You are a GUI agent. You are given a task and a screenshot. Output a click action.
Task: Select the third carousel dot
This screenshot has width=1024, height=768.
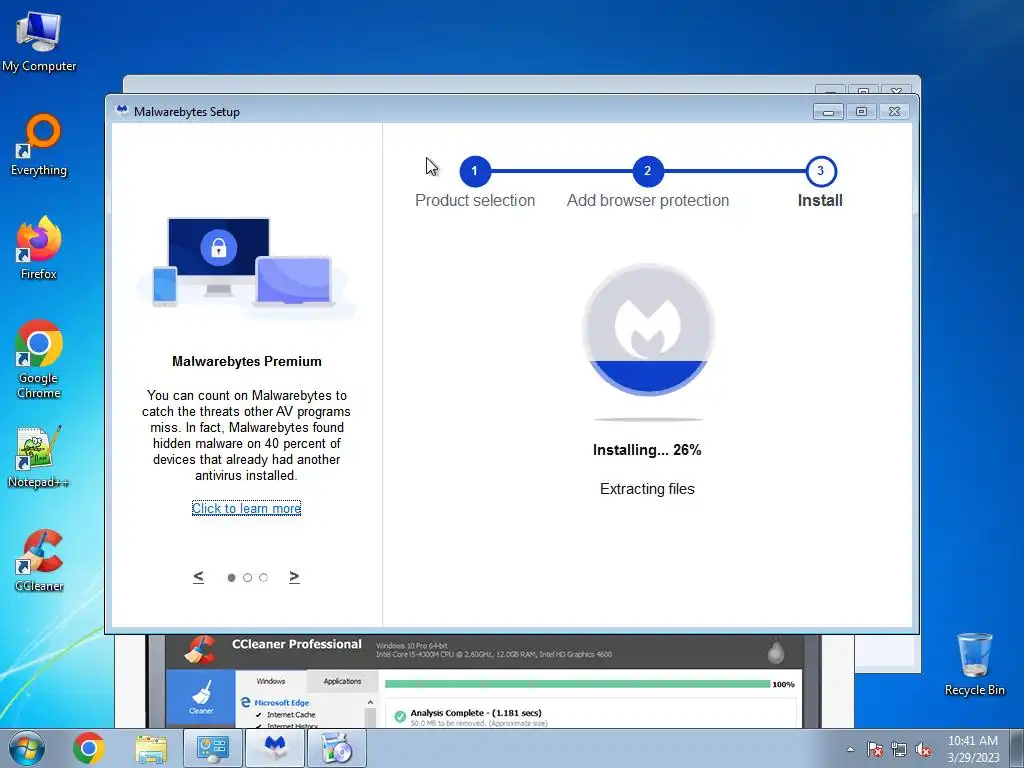click(263, 577)
